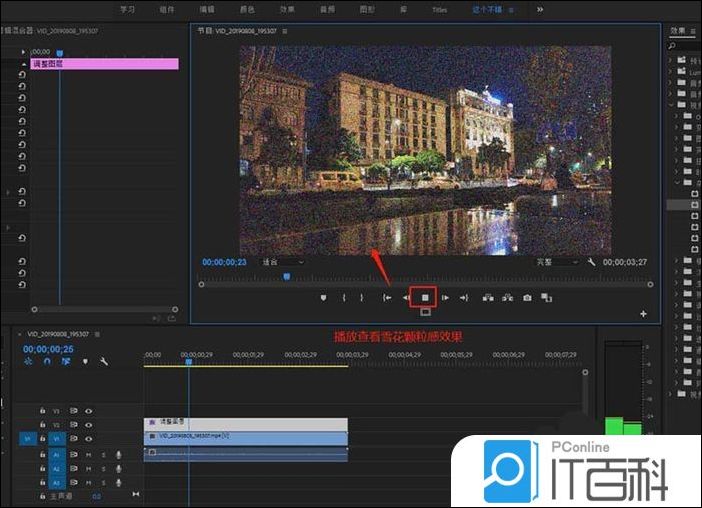Image resolution: width=702 pixels, height=508 pixels.
Task: Click the Export Frame camera icon
Action: tap(527, 297)
